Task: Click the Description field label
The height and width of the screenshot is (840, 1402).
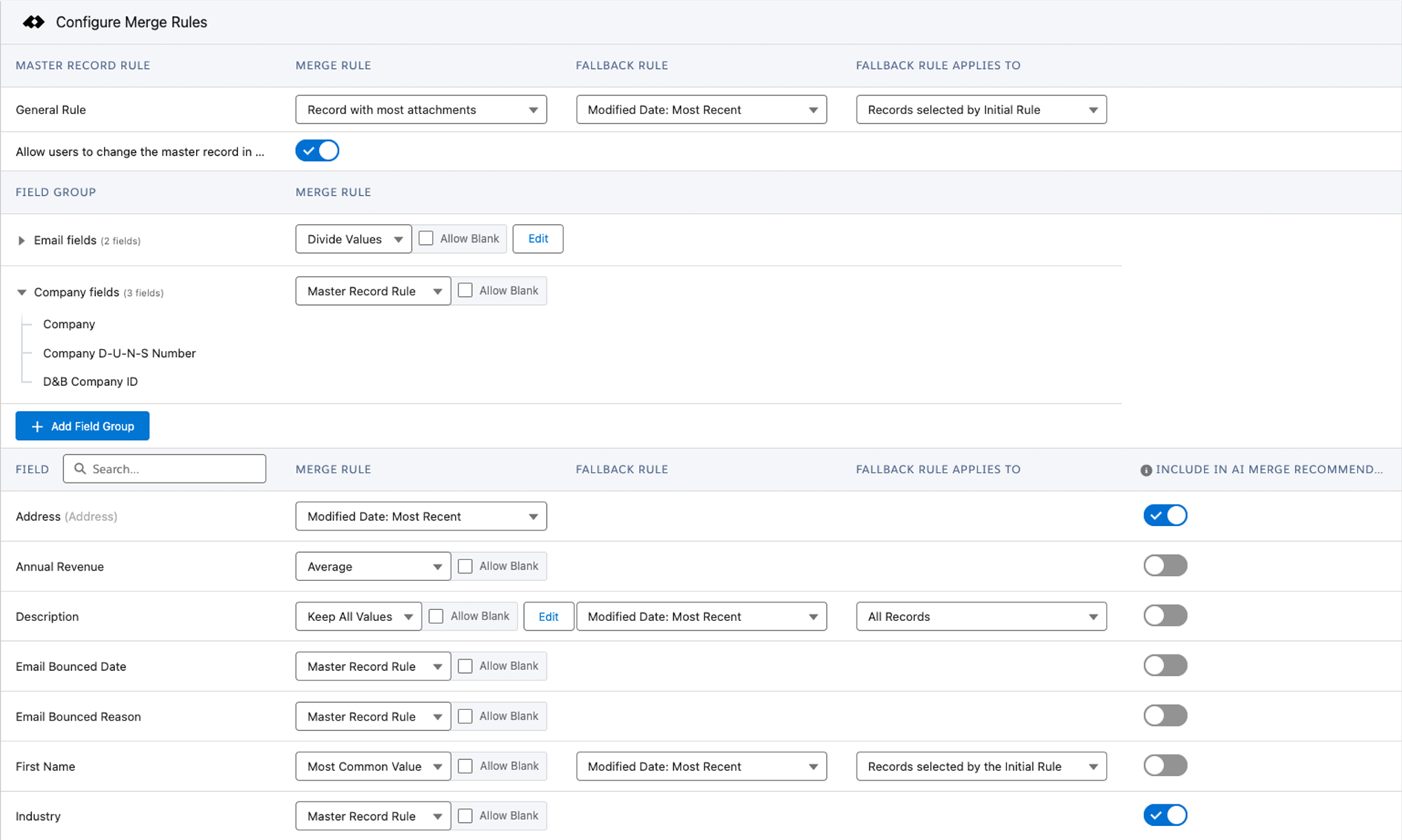Action: point(47,617)
